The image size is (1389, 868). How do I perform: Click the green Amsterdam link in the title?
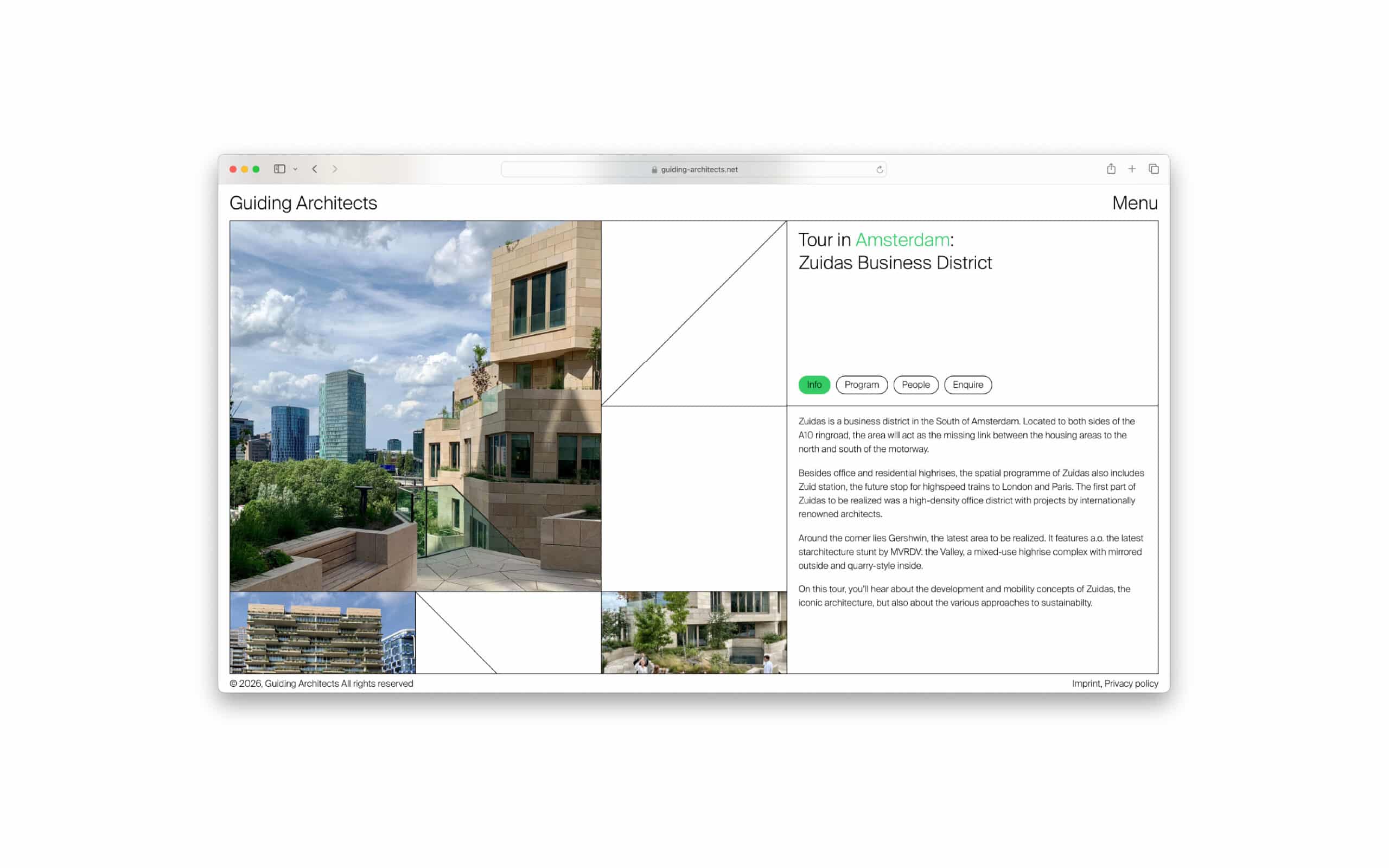coord(902,240)
